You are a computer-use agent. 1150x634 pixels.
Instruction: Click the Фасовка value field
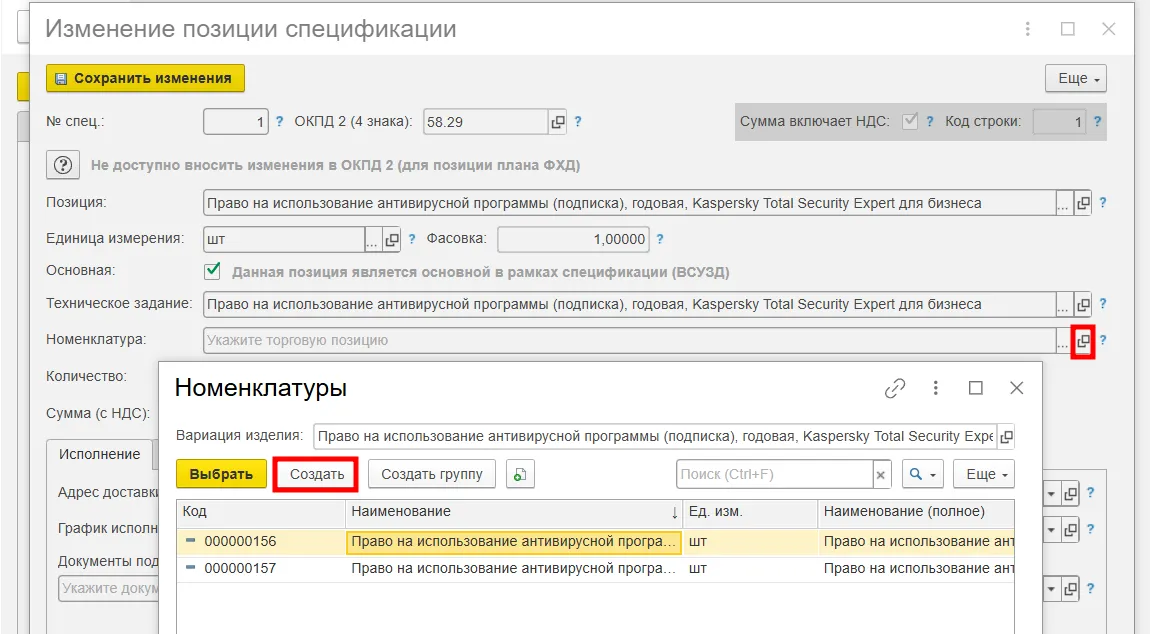[x=573, y=239]
